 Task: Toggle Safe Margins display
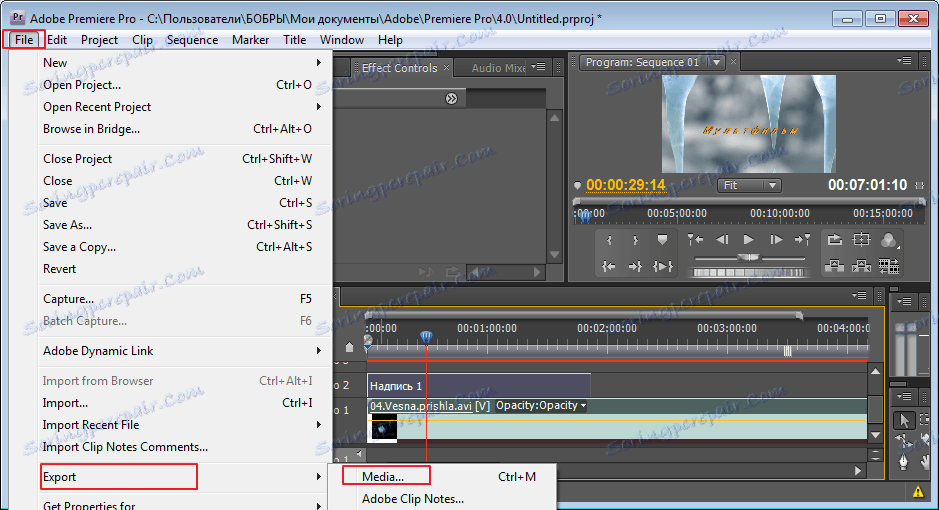click(861, 240)
